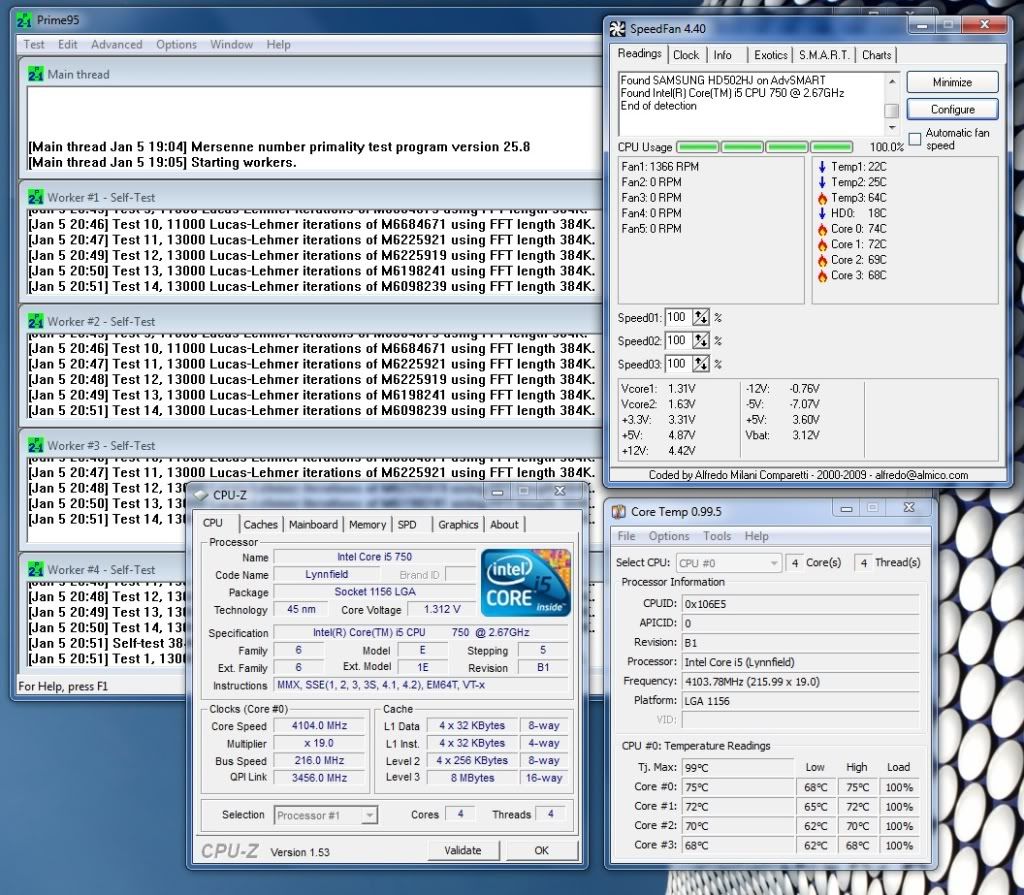Click the Speed03 percentage input field

[677, 364]
